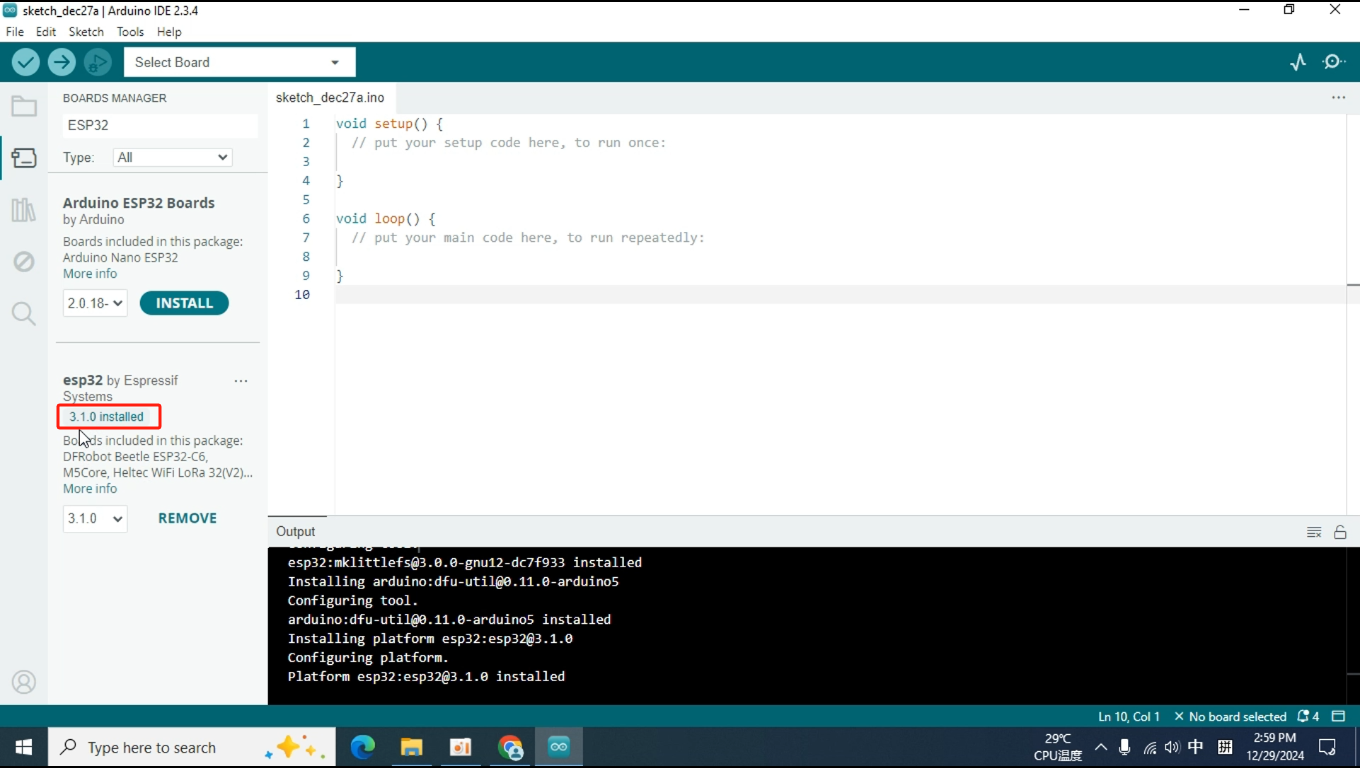Screen dimensions: 1360x768
Task: Click the notifications bell count in status bar
Action: [1308, 717]
